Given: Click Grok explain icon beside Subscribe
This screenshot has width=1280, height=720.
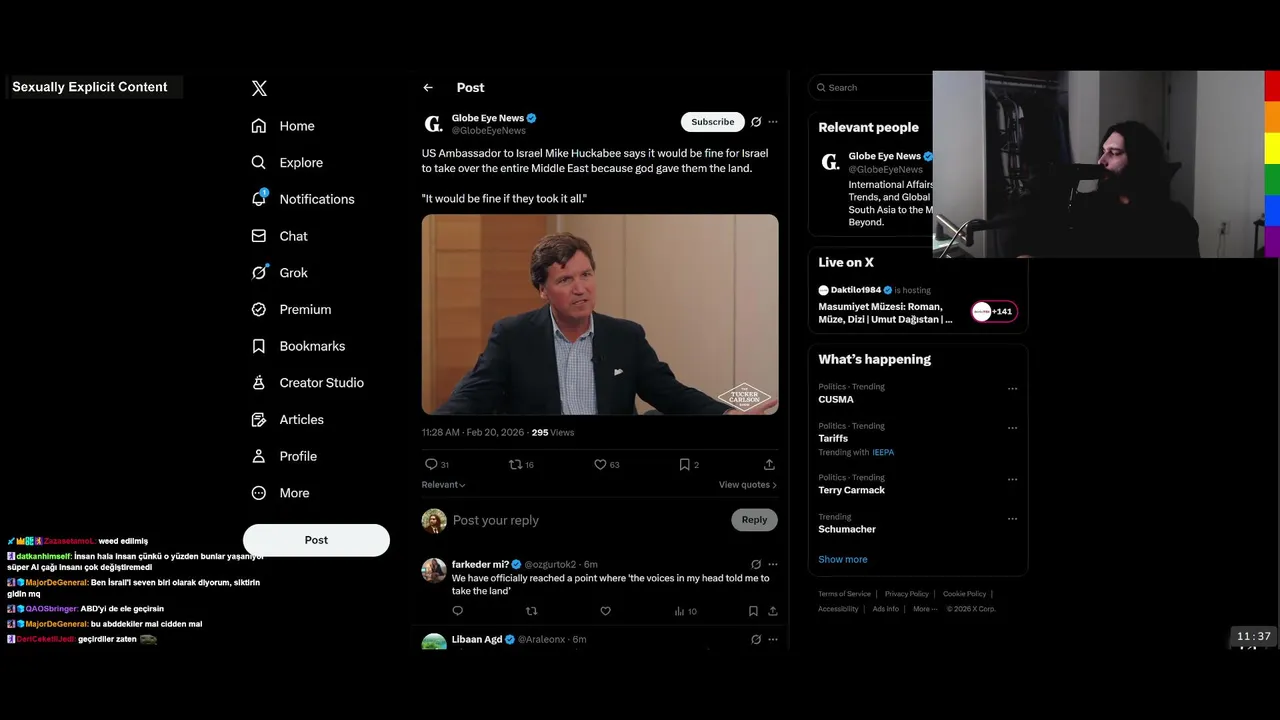Looking at the screenshot, I should coord(756,122).
